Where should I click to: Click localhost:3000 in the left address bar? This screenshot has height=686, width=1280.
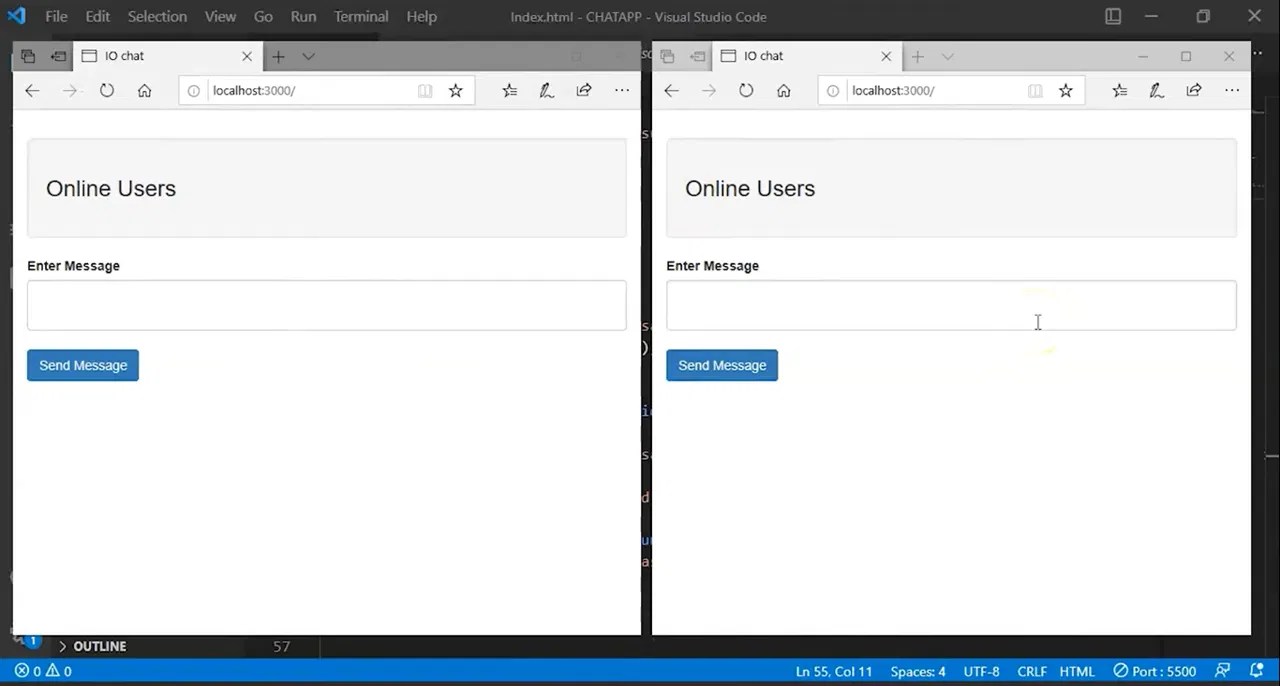(253, 90)
